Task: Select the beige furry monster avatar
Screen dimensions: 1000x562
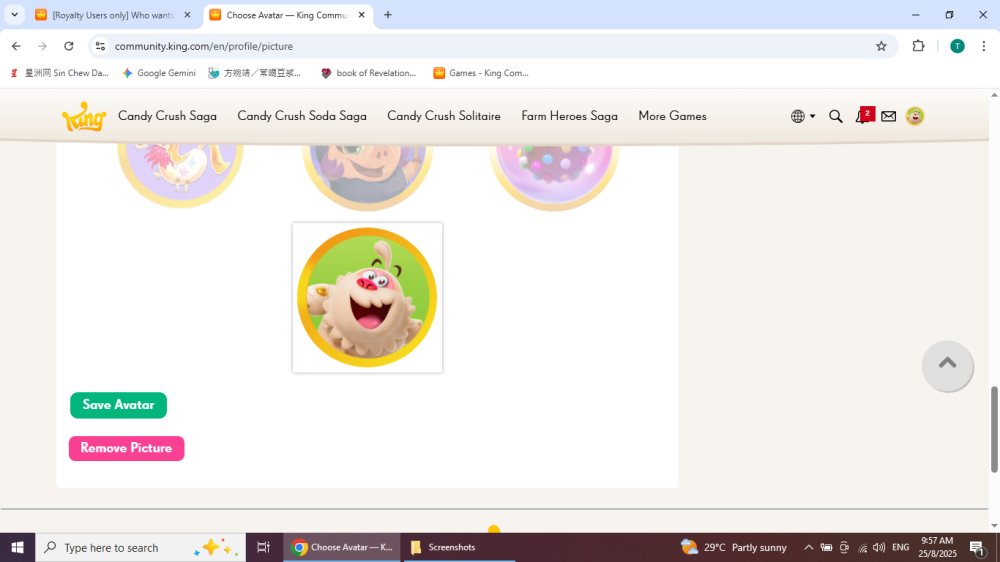Action: (x=367, y=298)
